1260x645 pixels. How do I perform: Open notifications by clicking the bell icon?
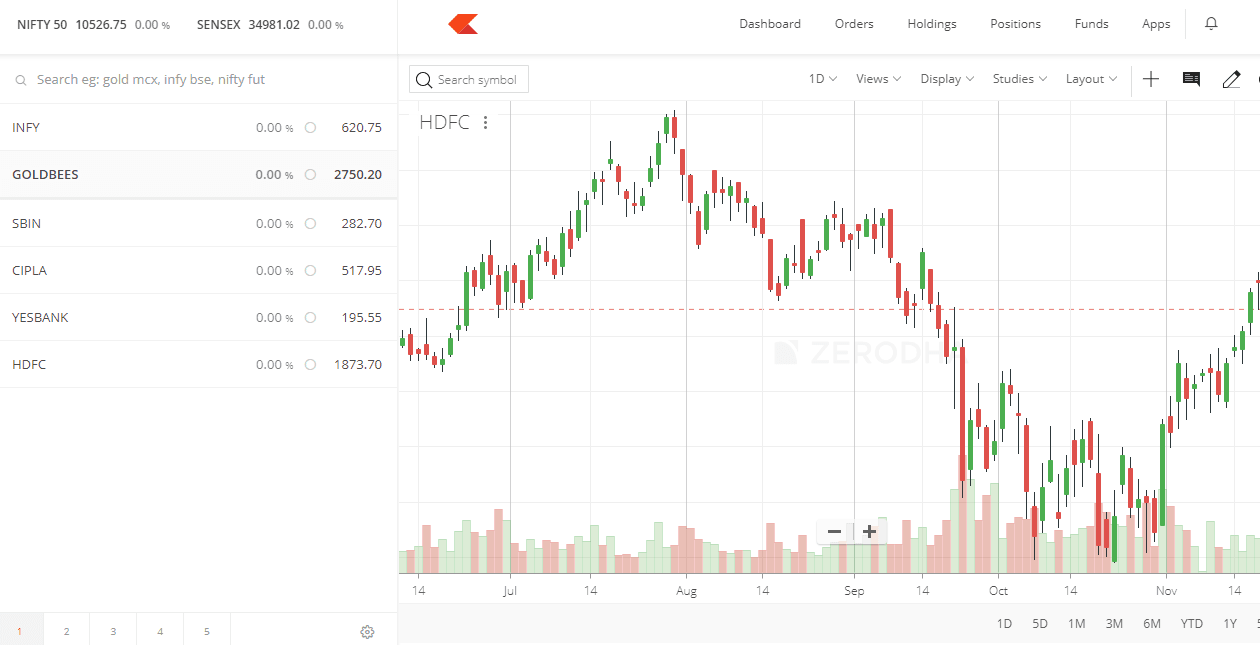pos(1211,23)
